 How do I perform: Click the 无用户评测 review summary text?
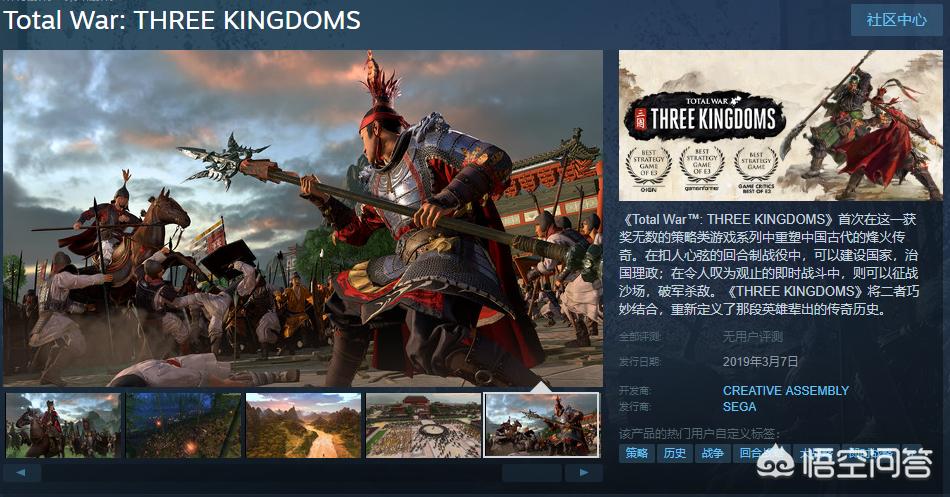point(752,336)
